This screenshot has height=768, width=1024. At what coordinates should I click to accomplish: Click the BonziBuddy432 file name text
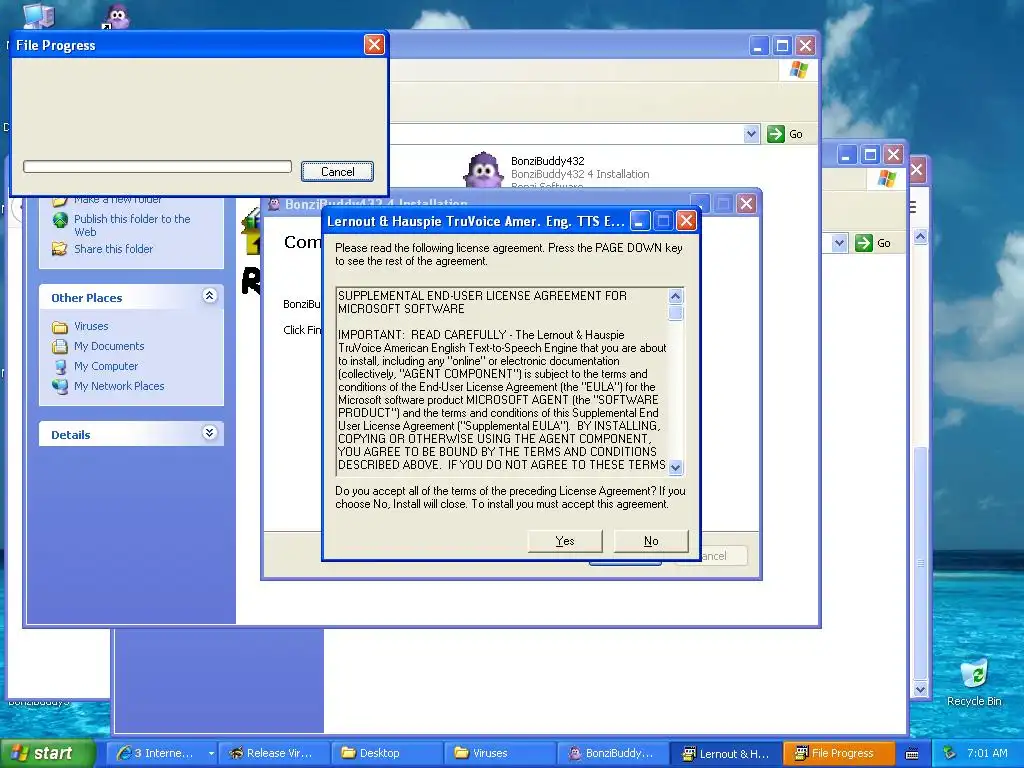coord(547,161)
